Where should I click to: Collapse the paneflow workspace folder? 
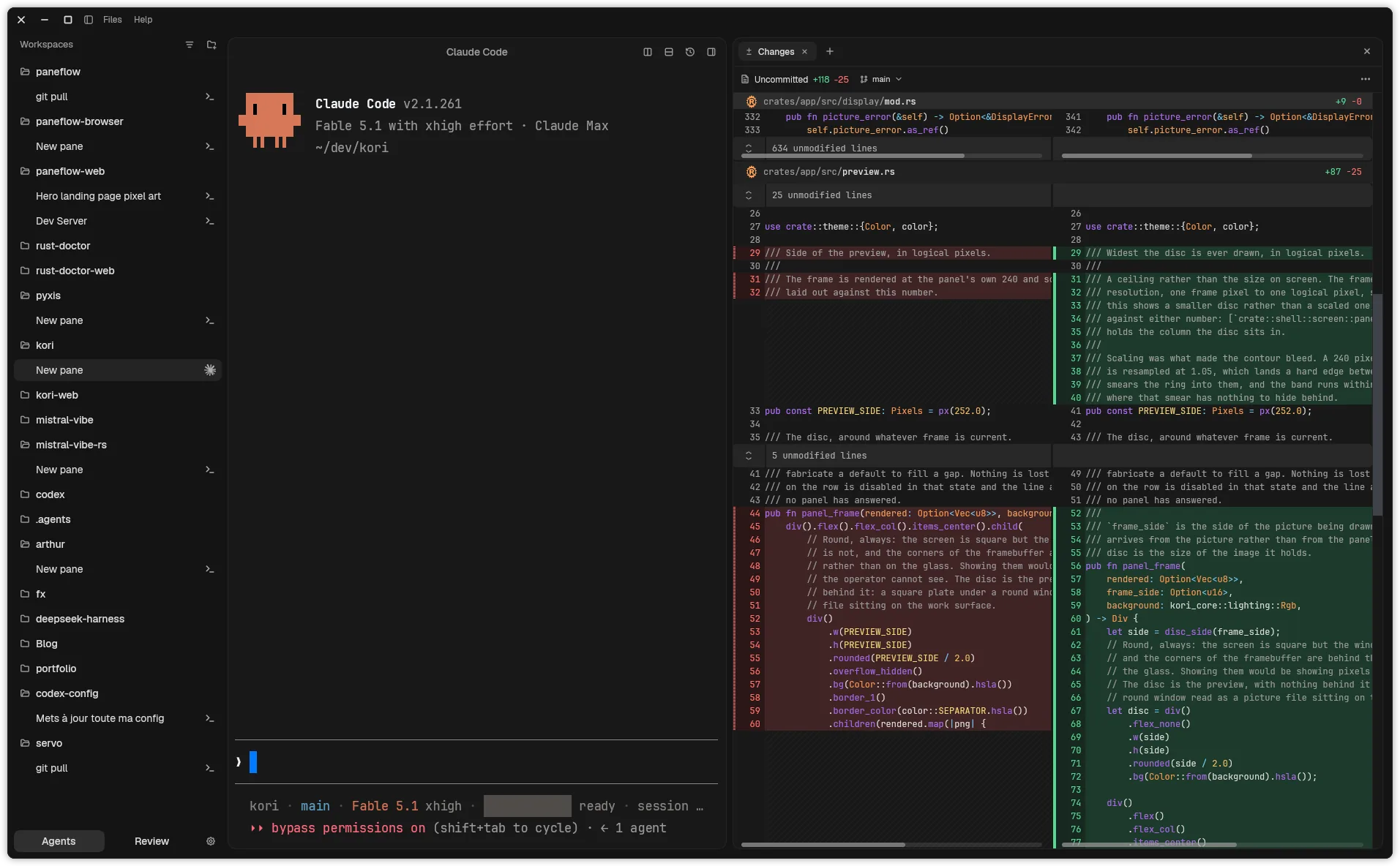25,72
